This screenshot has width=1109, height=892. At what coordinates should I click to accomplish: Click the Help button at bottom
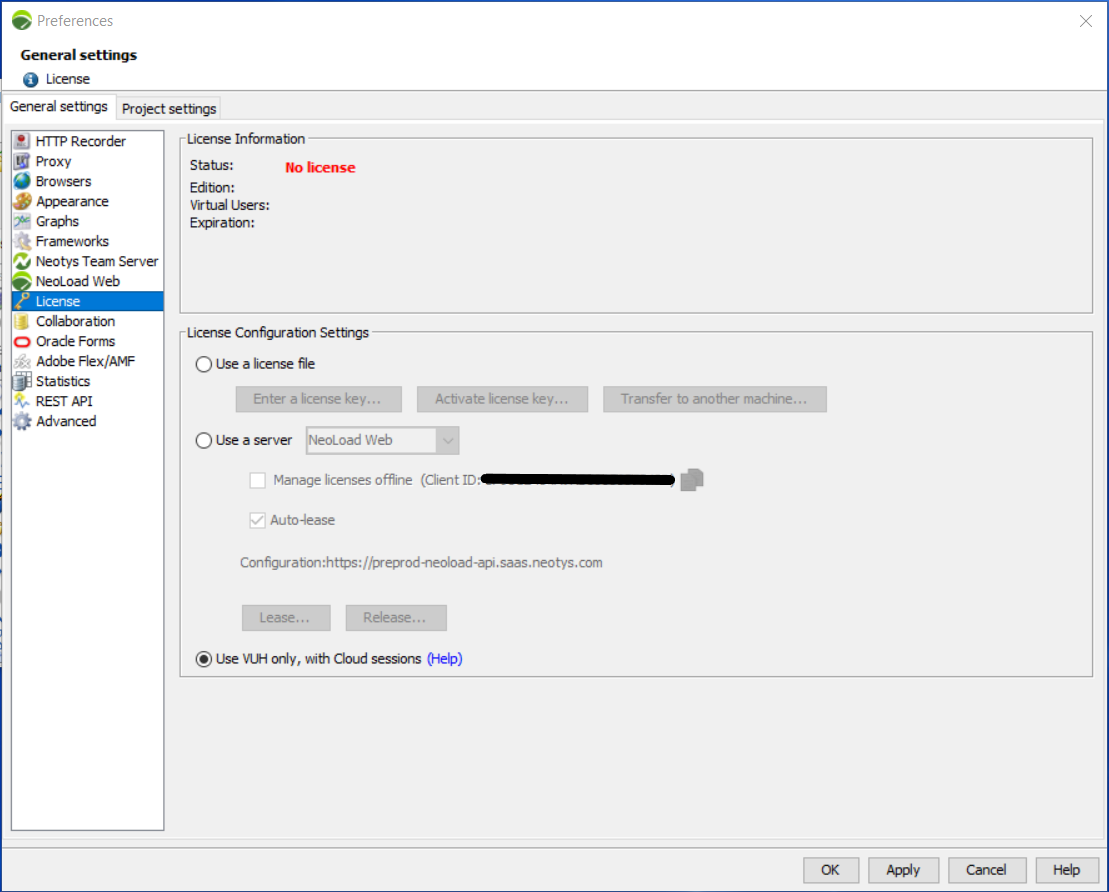click(1067, 870)
